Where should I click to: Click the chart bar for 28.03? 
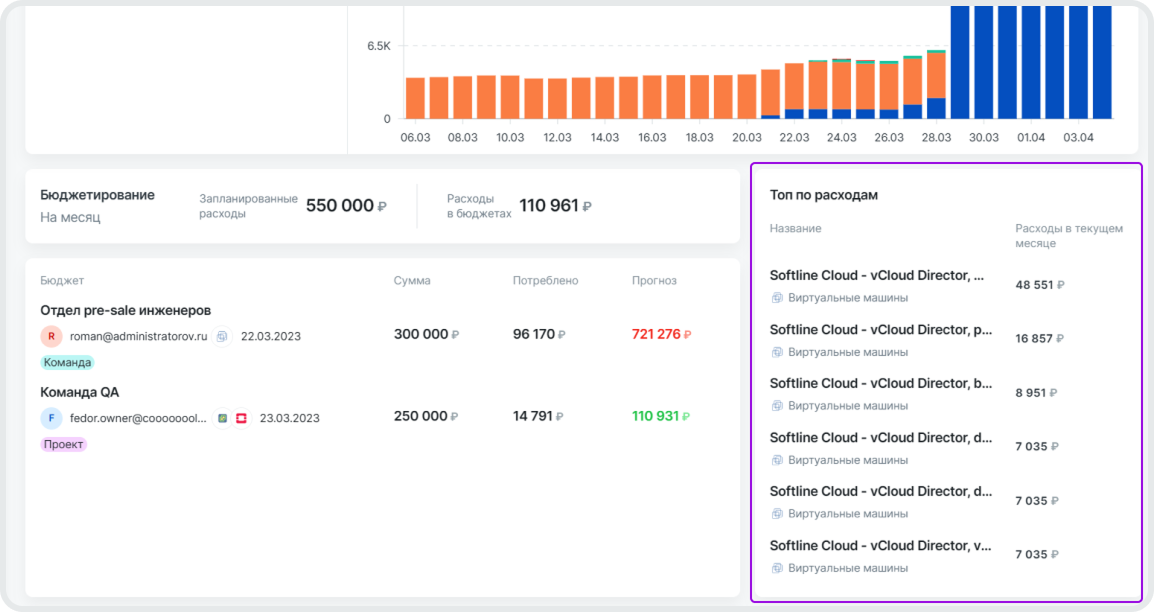click(x=936, y=85)
